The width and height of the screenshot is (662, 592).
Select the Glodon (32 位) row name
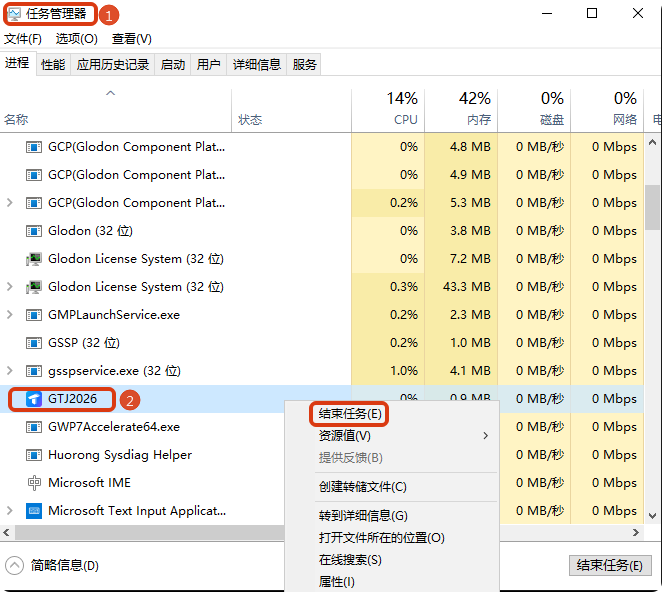[90, 231]
